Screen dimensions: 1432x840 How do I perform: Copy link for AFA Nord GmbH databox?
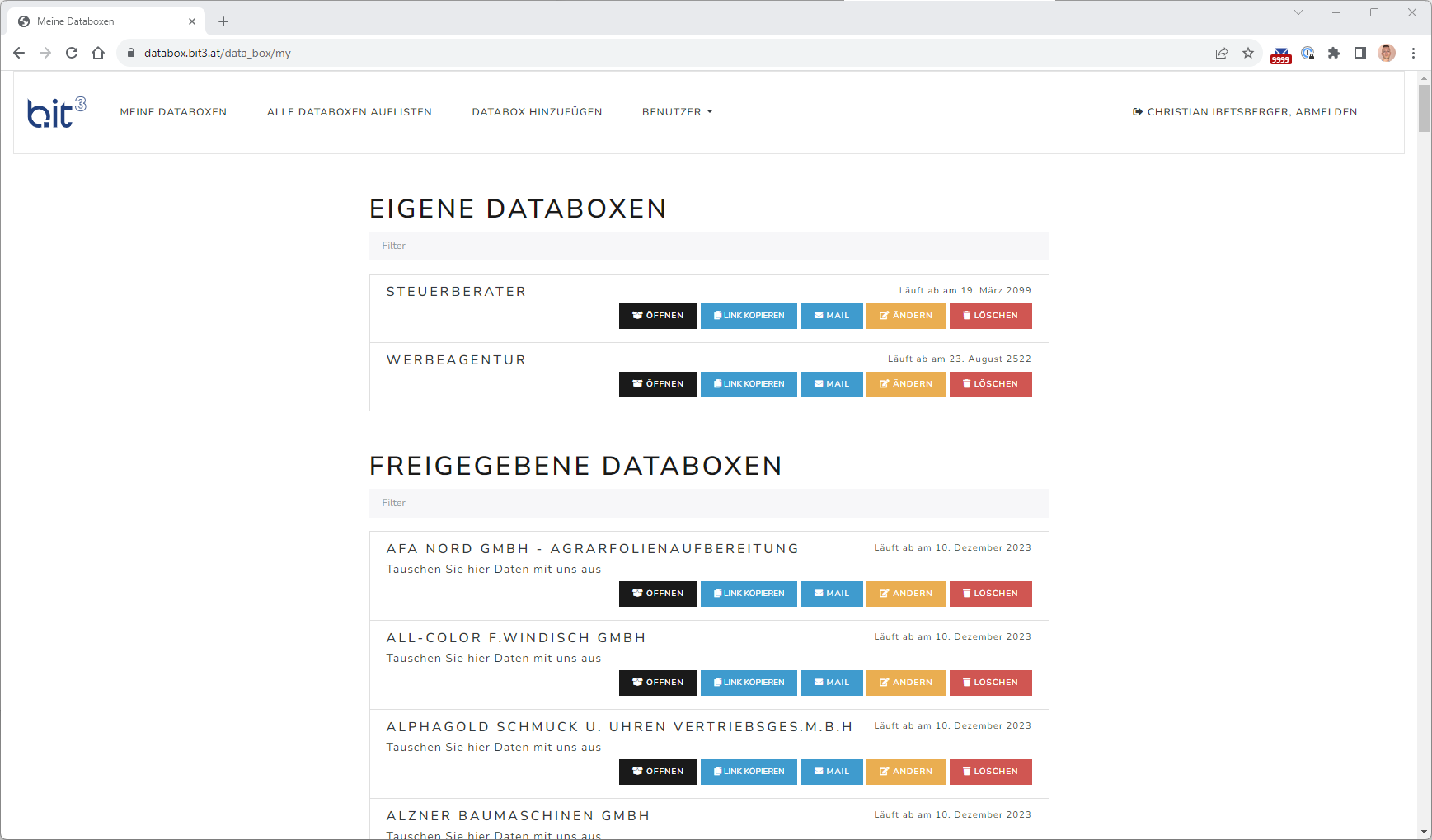click(749, 594)
